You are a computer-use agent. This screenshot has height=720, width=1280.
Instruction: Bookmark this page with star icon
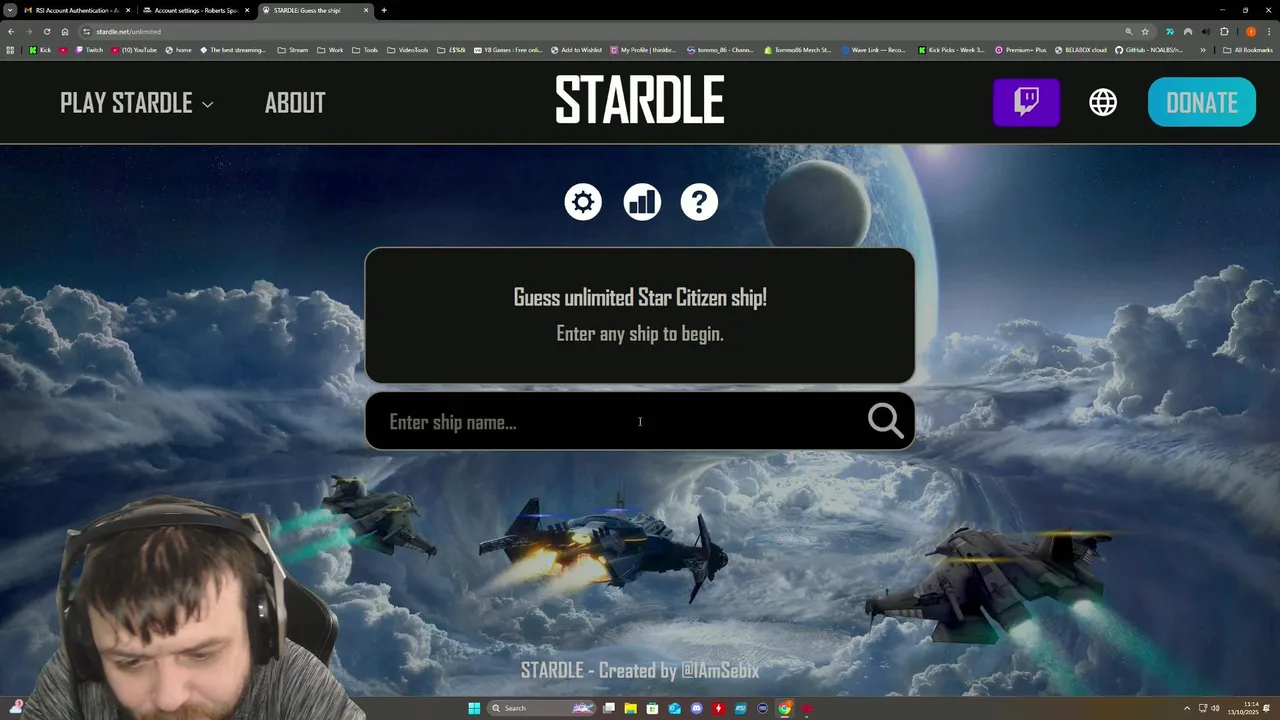(x=1145, y=31)
